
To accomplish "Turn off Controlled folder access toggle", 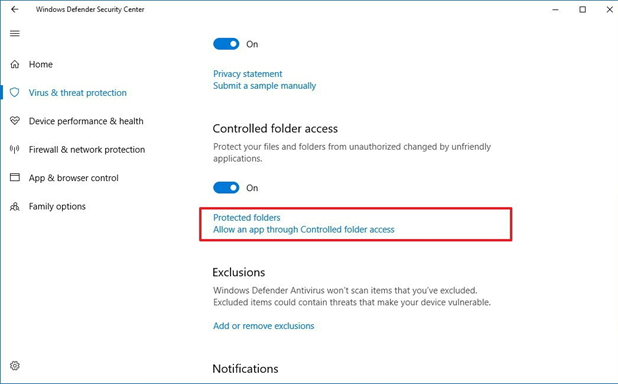I will (226, 188).
